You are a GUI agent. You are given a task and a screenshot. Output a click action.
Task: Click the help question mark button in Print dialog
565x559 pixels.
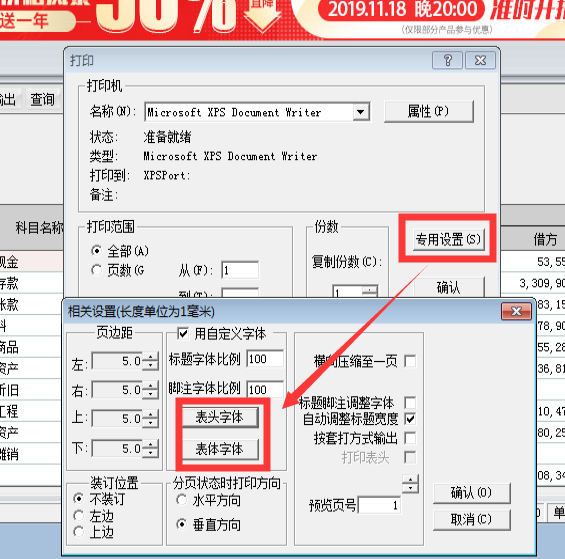pos(447,60)
